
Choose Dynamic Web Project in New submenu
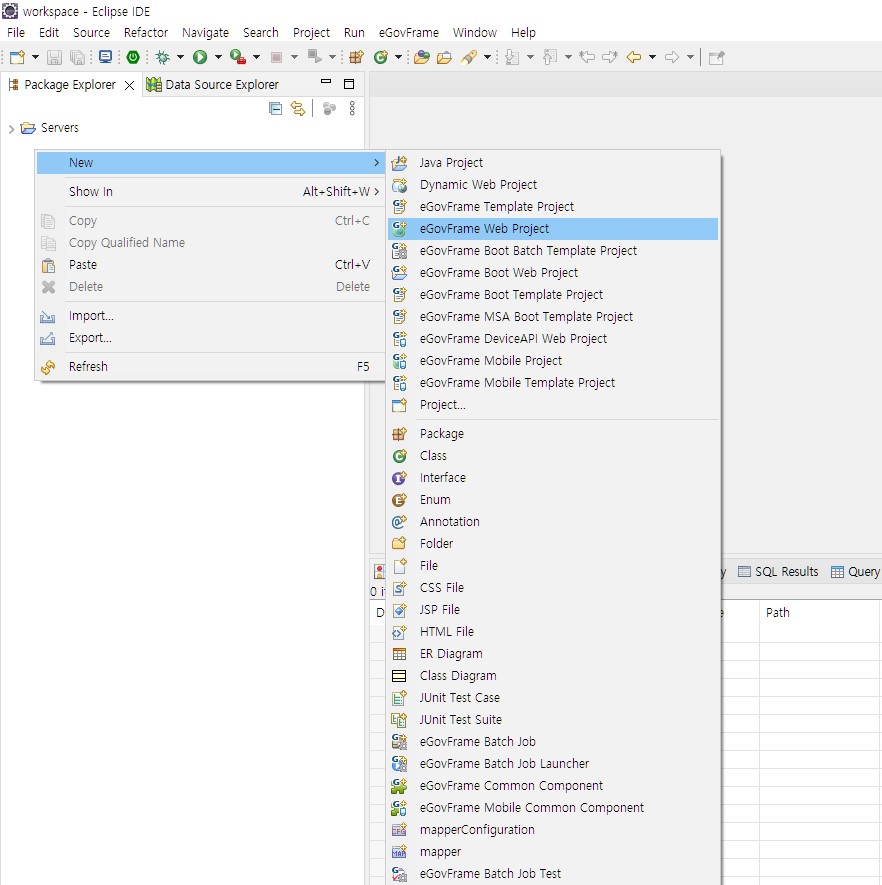478,185
